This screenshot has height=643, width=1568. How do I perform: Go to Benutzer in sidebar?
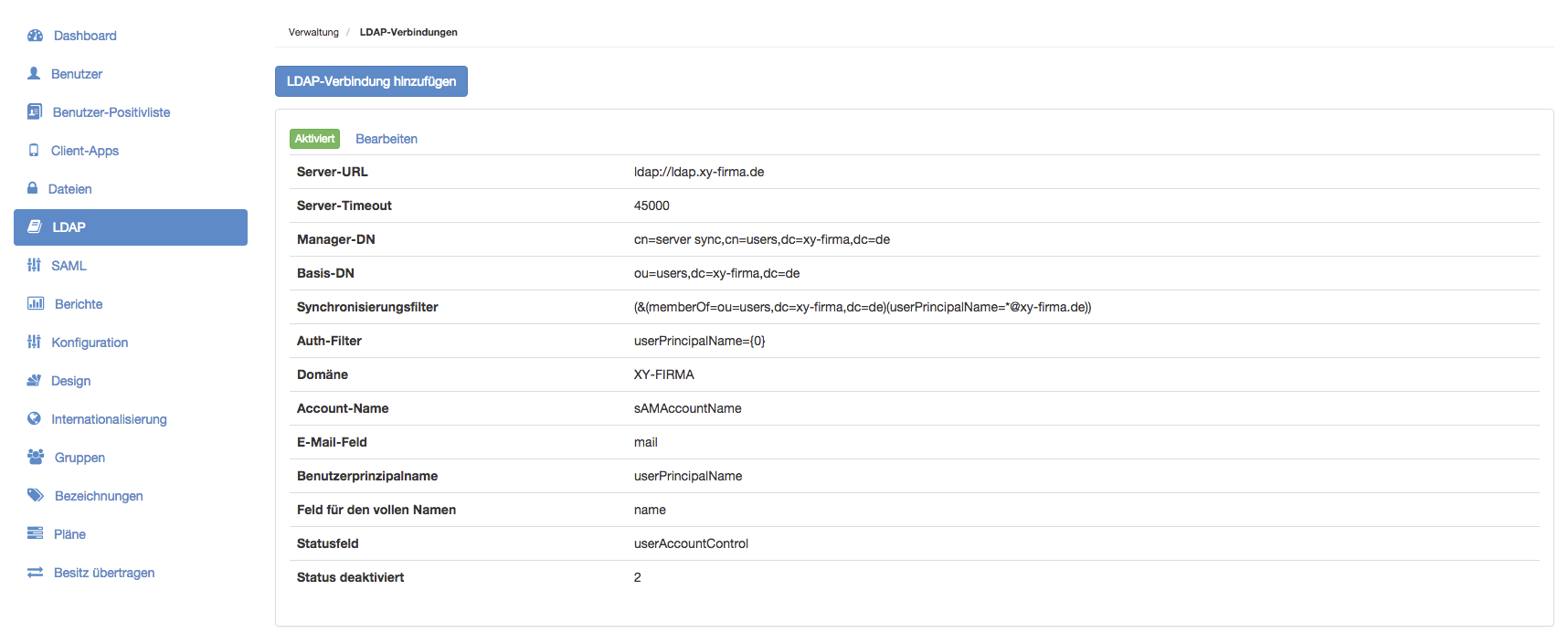[77, 74]
